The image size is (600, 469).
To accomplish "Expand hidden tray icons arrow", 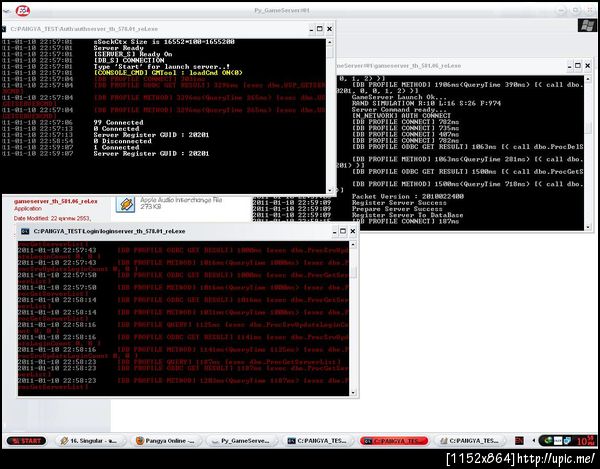I will pos(533,441).
